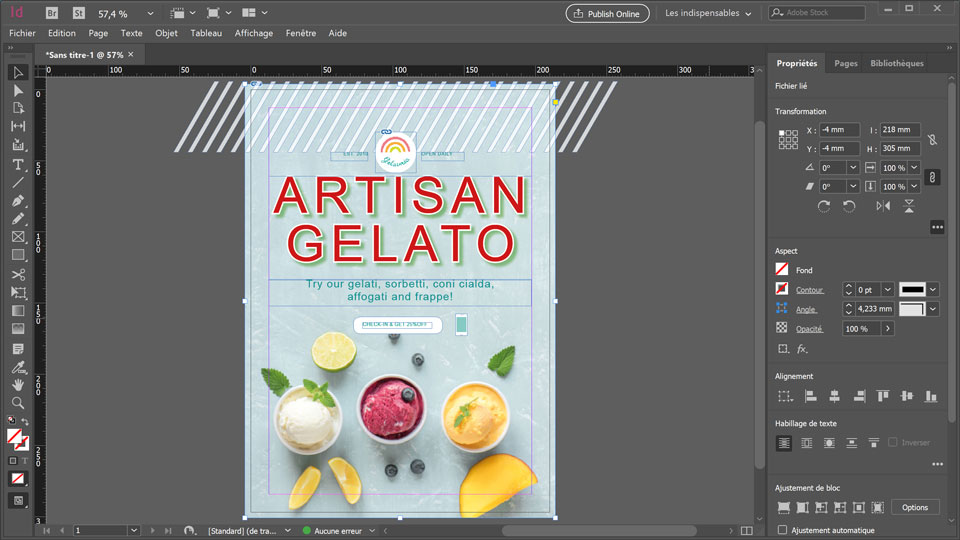Choose the Zoom magnifier tool
The width and height of the screenshot is (960, 540).
(18, 402)
